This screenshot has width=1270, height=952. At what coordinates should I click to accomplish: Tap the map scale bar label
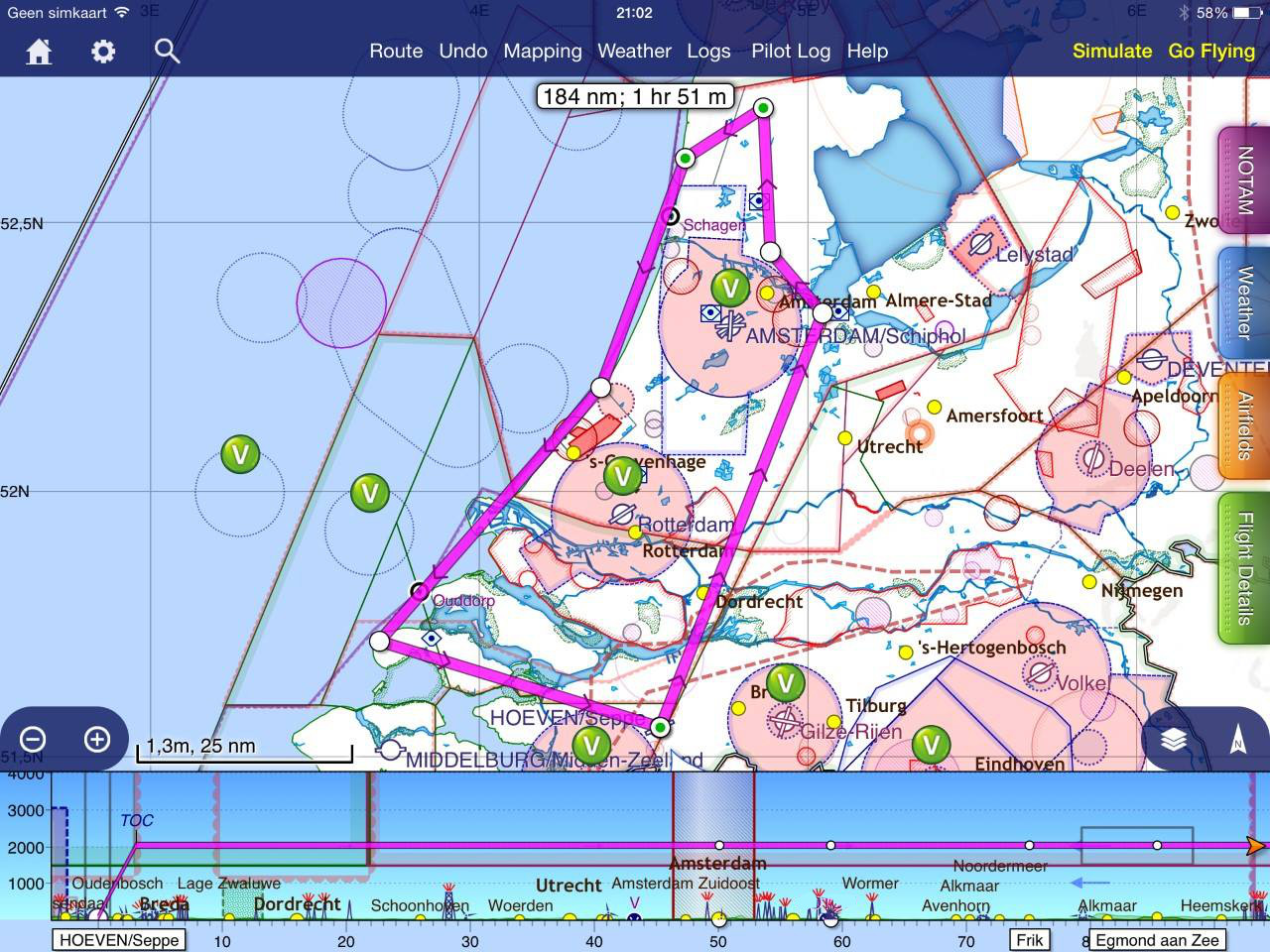[x=200, y=746]
